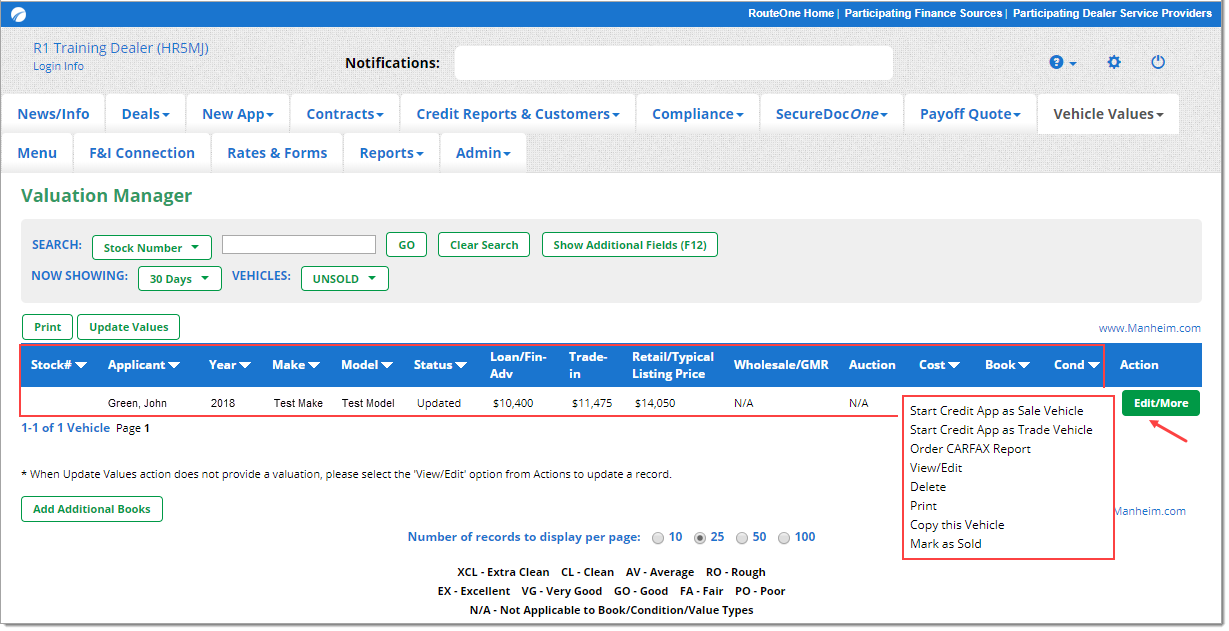The height and width of the screenshot is (631, 1229).
Task: Choose View/Edit from action menu
Action: [936, 468]
